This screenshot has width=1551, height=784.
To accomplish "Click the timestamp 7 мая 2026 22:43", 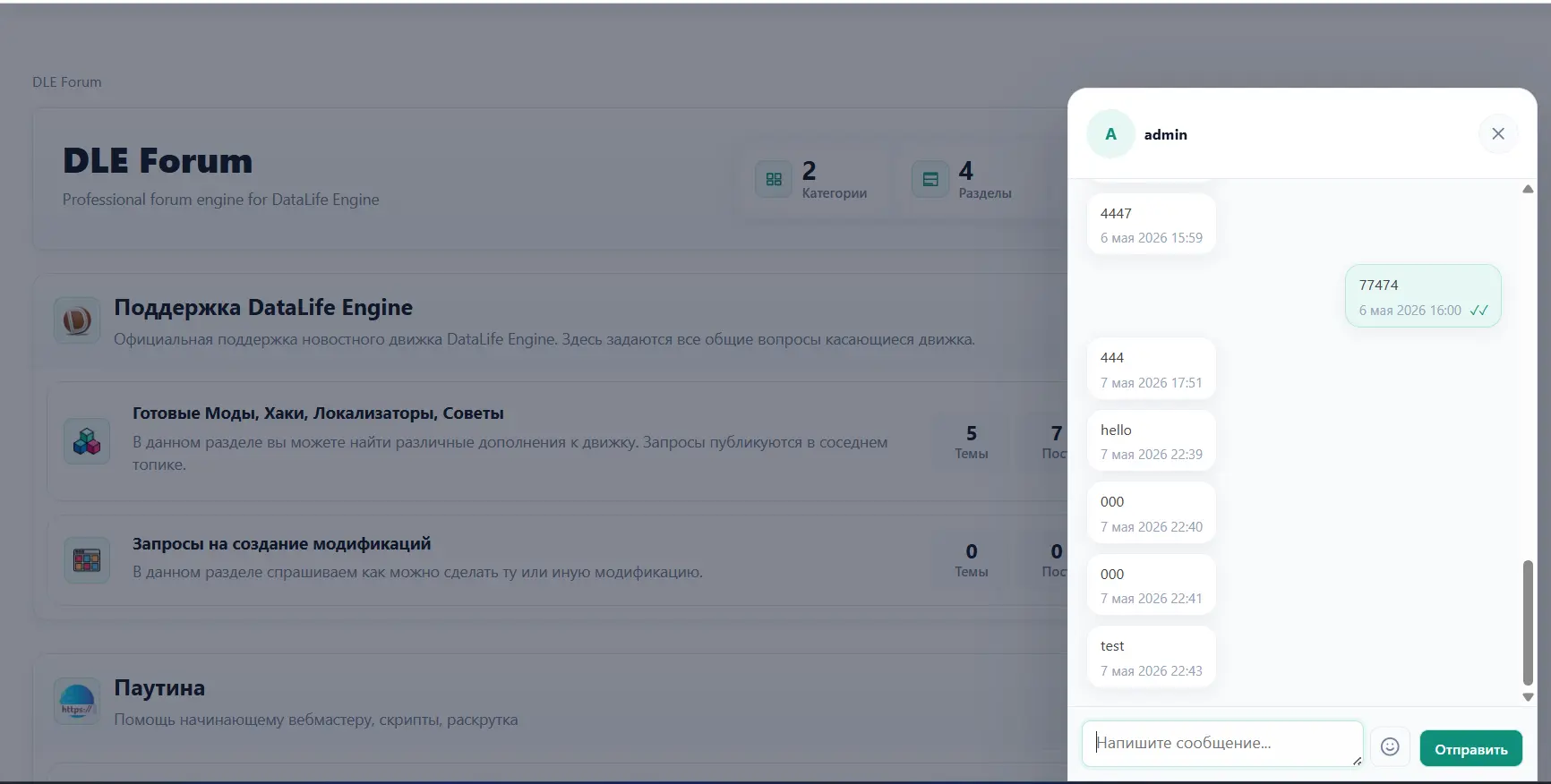I will (x=1152, y=671).
